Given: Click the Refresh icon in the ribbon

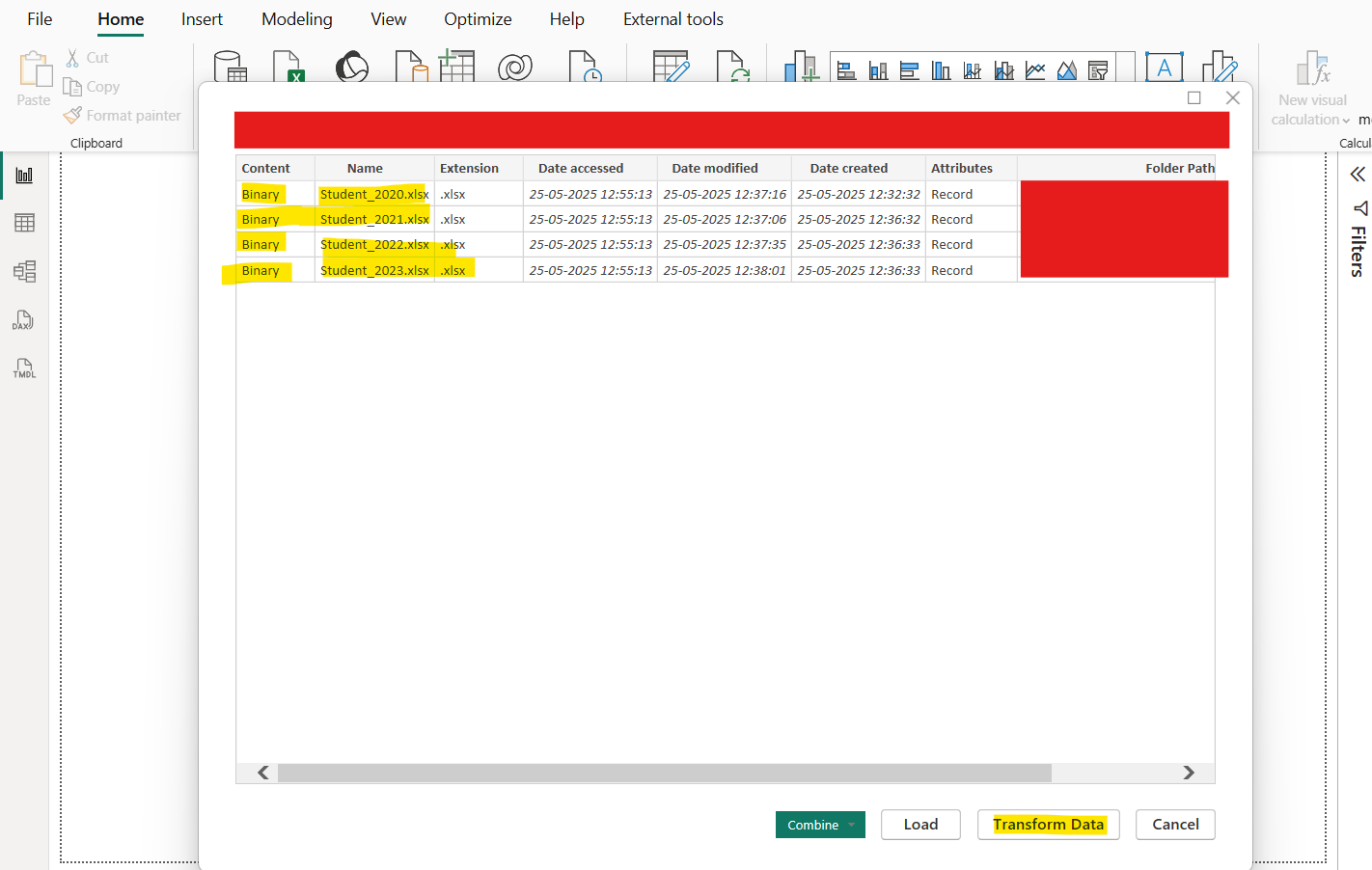Looking at the screenshot, I should click(733, 68).
